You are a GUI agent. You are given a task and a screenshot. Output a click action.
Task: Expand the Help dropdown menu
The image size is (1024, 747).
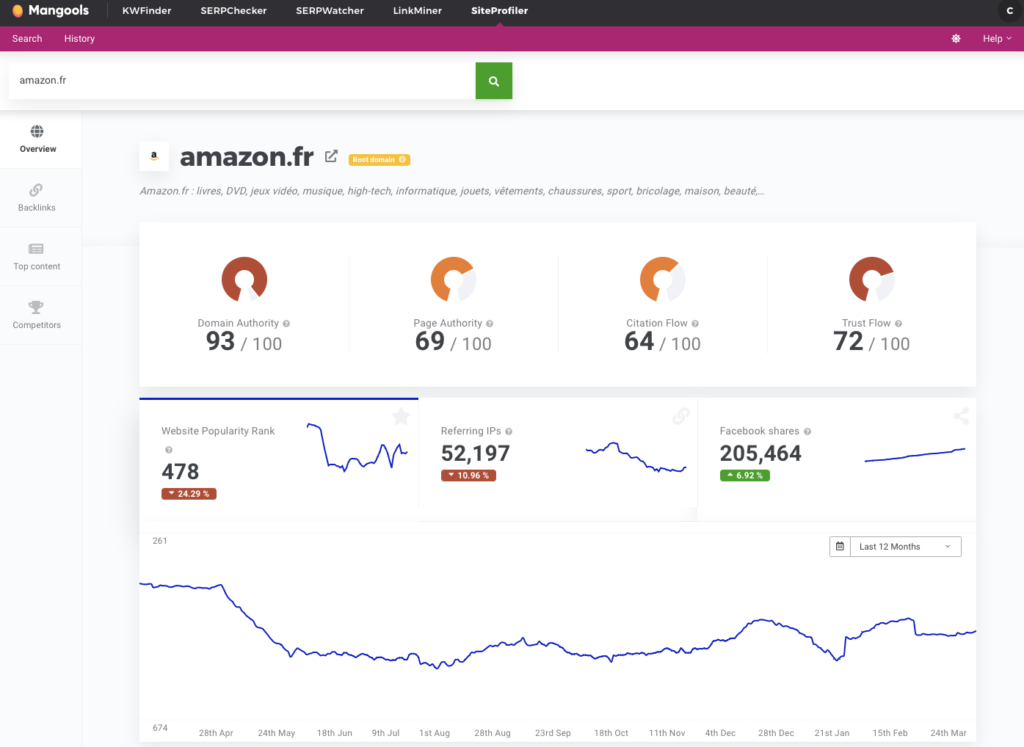997,39
